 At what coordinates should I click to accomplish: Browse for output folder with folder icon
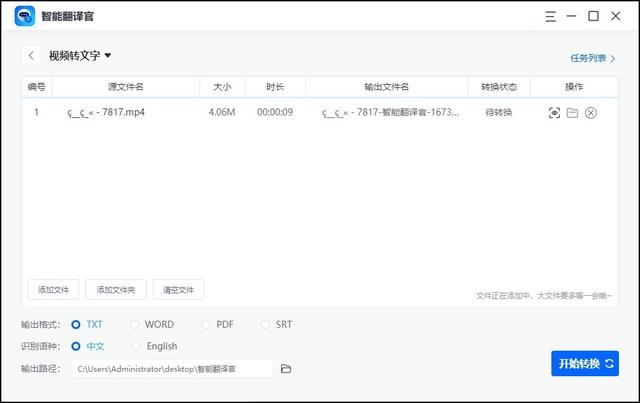(x=286, y=369)
